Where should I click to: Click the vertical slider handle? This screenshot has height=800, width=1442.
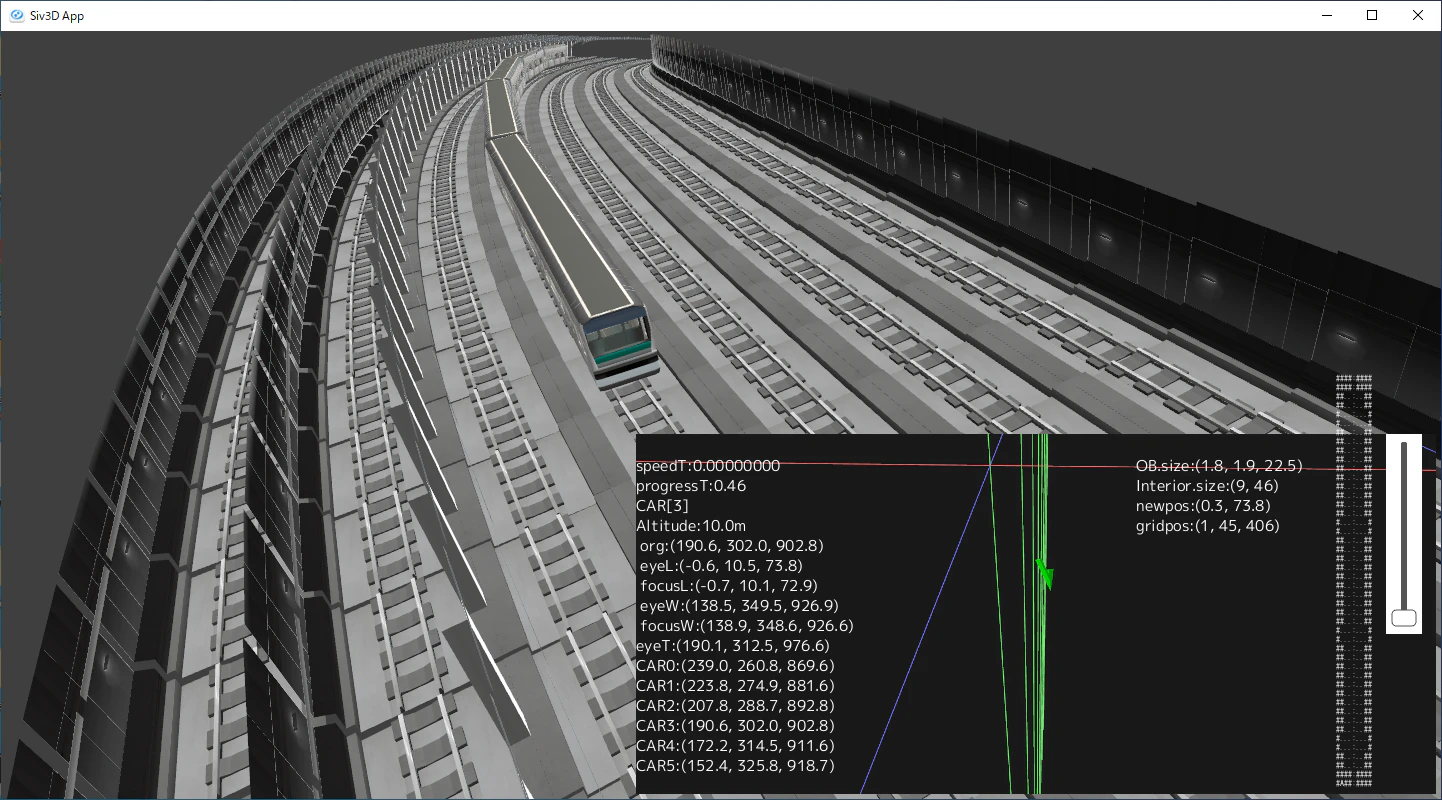point(1404,617)
